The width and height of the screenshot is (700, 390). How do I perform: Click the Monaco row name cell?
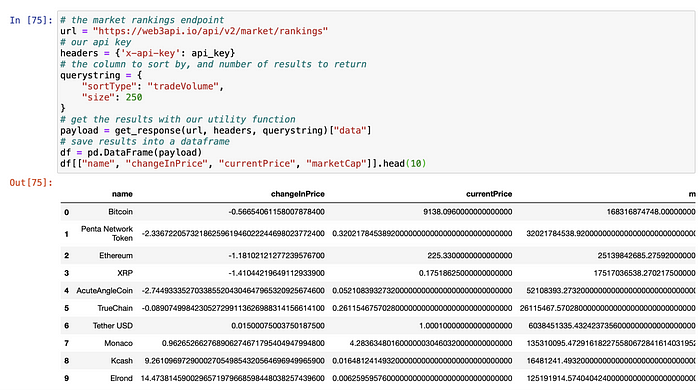[118, 343]
